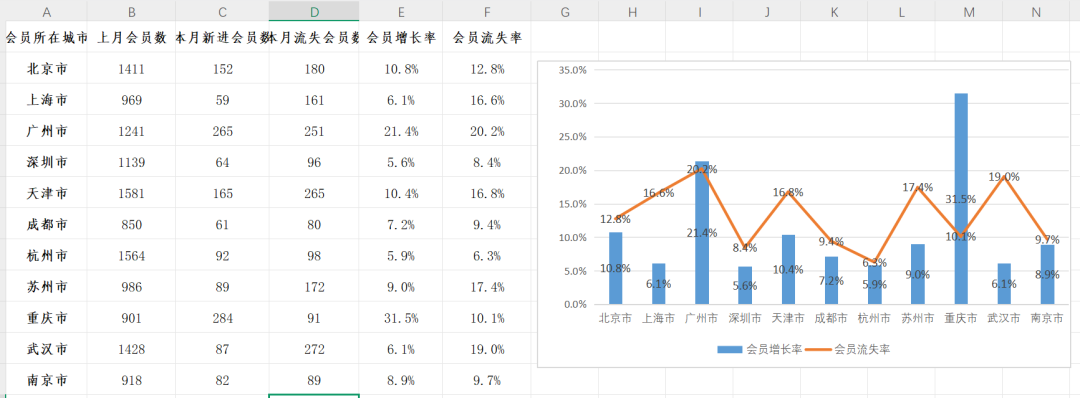Select column N header
1080x398 pixels.
click(1037, 11)
